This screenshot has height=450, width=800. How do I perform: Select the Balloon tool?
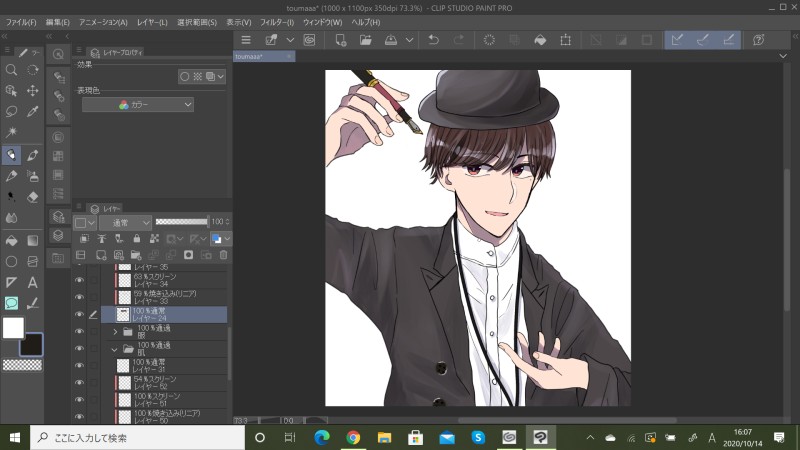pos(11,303)
